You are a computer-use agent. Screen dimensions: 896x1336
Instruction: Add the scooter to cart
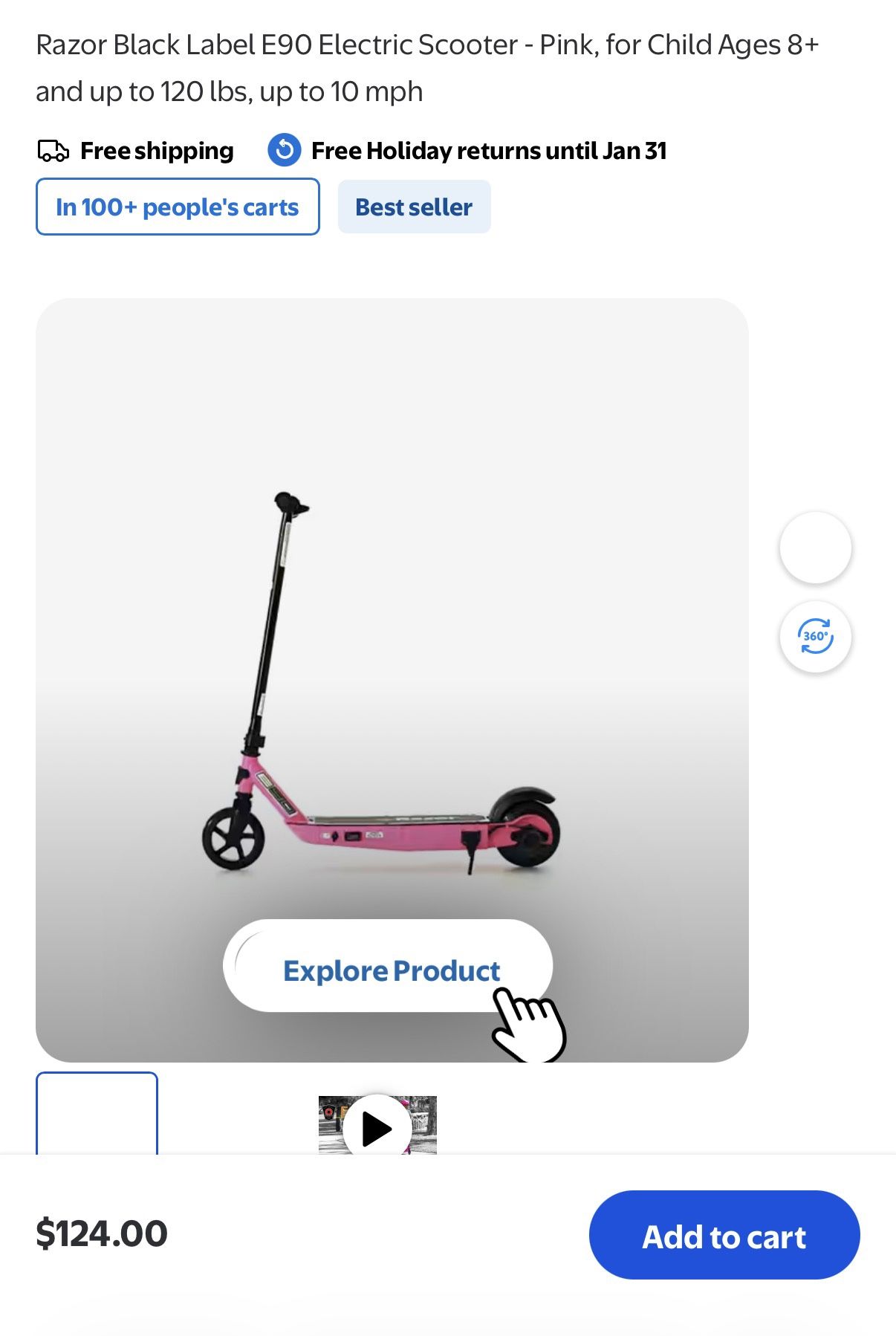pyautogui.click(x=724, y=1235)
